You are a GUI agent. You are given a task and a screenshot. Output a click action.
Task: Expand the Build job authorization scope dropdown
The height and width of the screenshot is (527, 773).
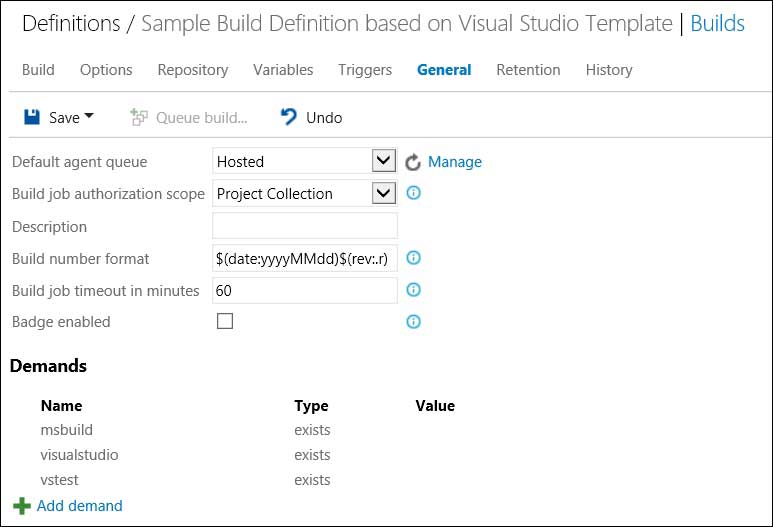384,193
